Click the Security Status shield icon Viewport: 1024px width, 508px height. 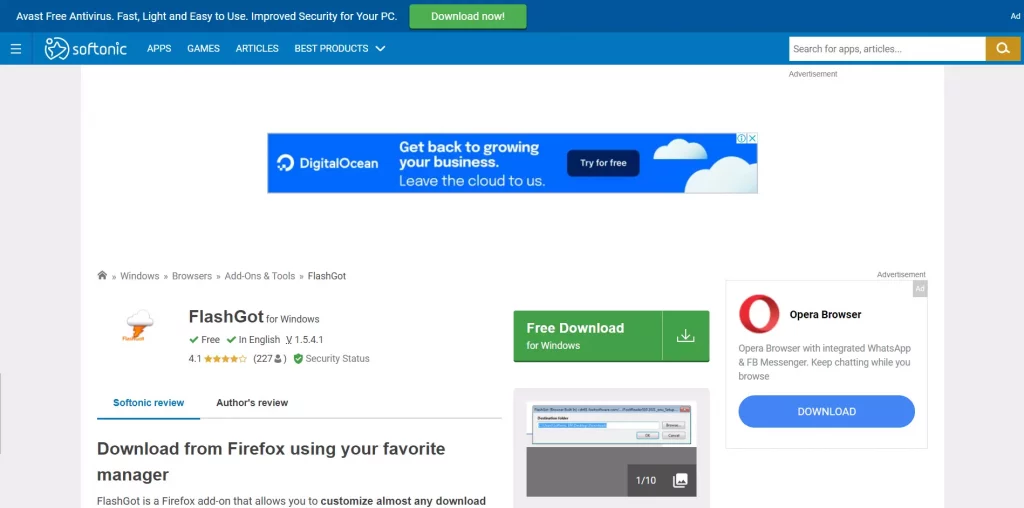point(298,358)
